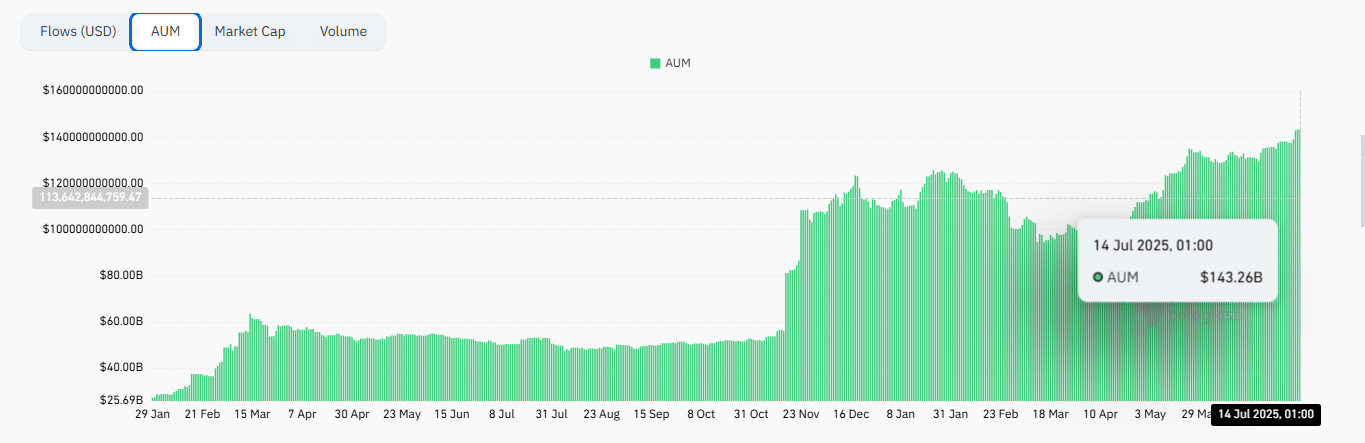Image resolution: width=1365 pixels, height=443 pixels.
Task: Click the $80.00B y-axis label
Action: pyautogui.click(x=120, y=275)
